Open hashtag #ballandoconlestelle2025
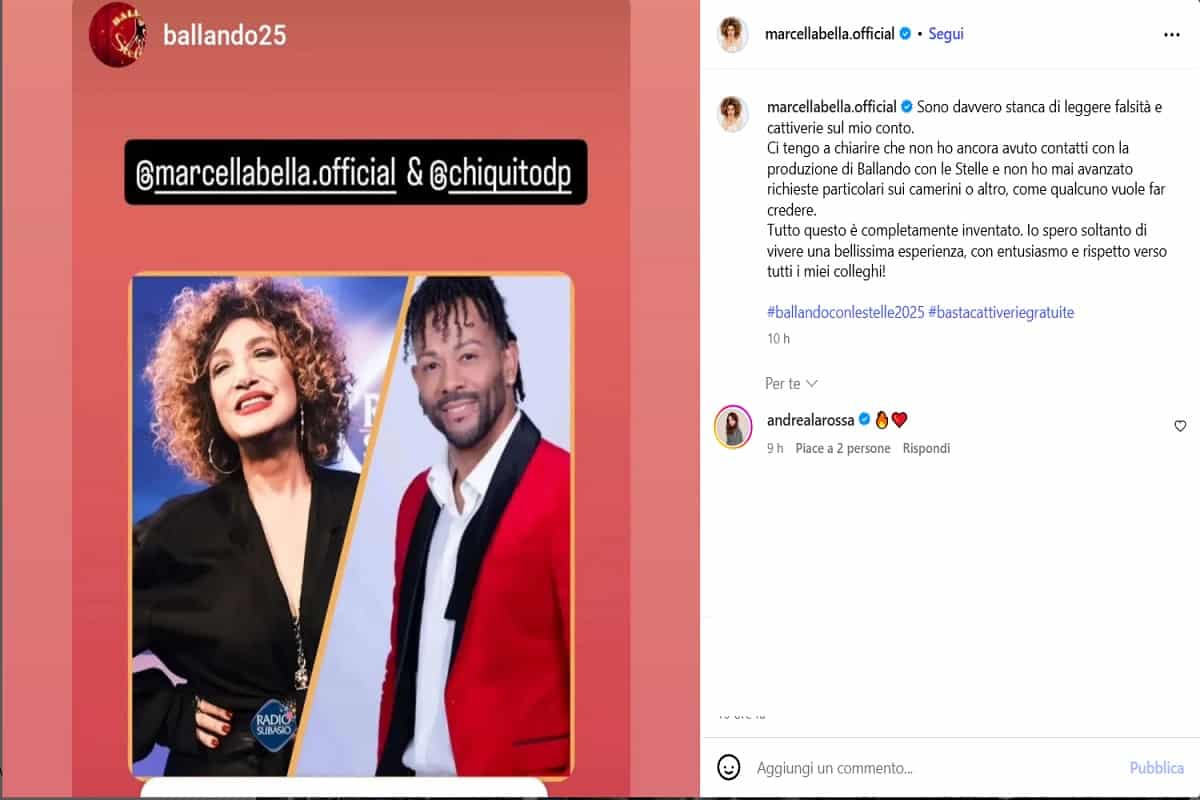Image resolution: width=1200 pixels, height=800 pixels. coord(845,312)
